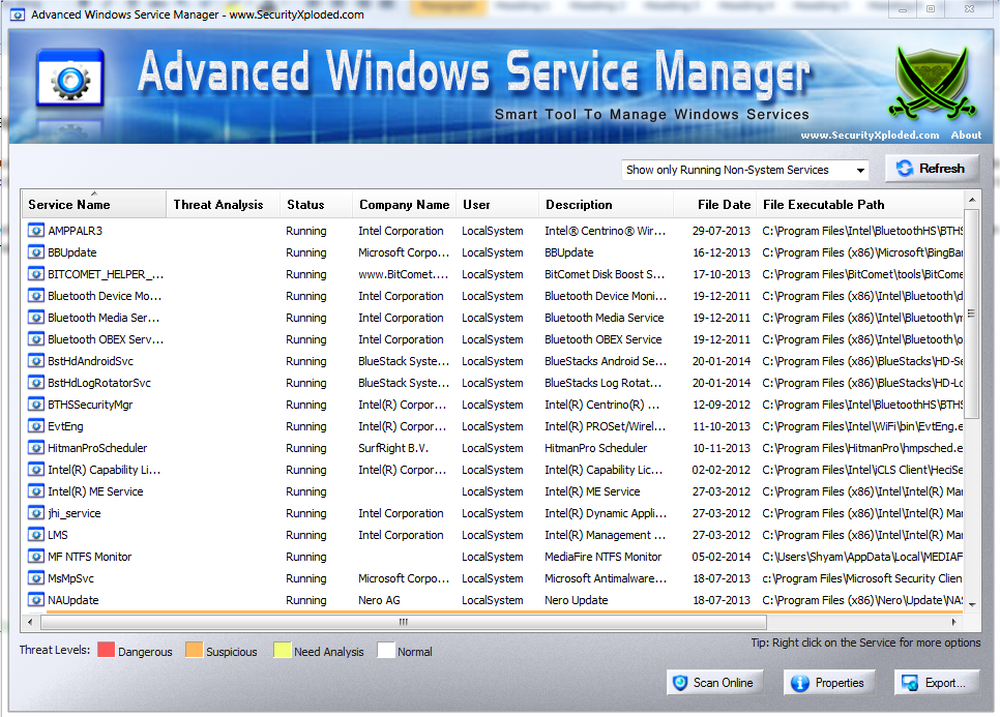Click the gear application logo in banner
1000x717 pixels.
coord(70,78)
